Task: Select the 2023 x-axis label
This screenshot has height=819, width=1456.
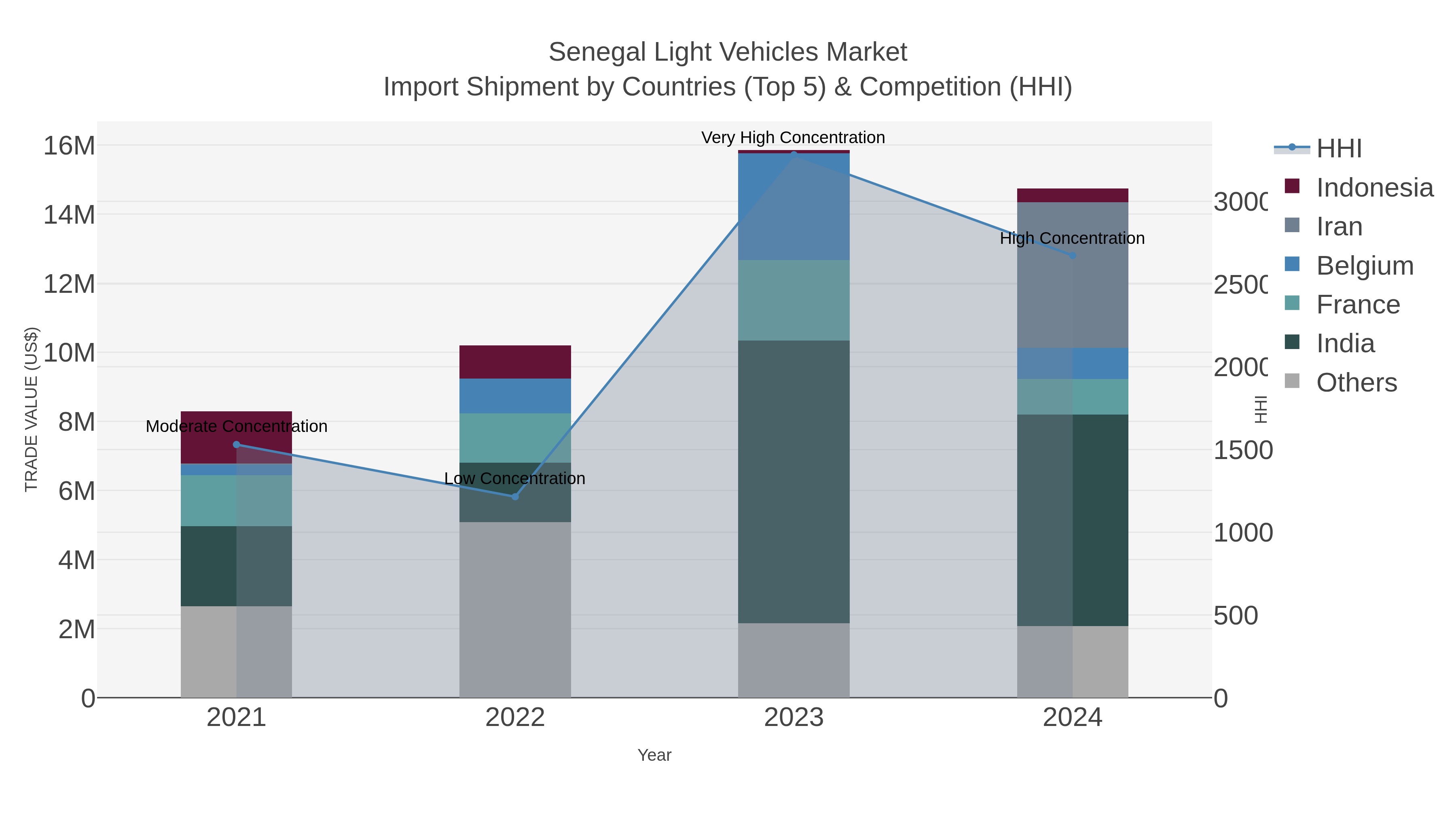Action: point(794,718)
